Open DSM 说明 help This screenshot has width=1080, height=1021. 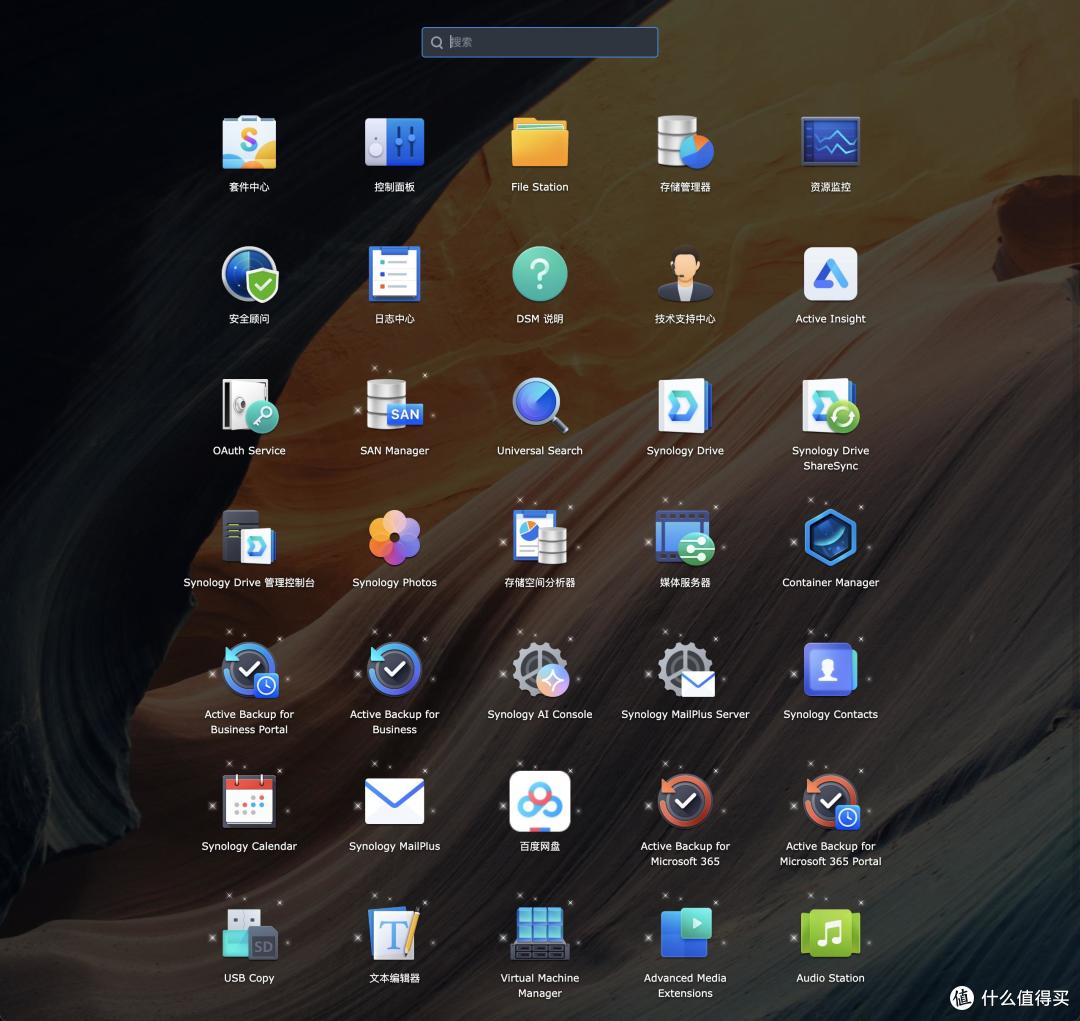pos(539,274)
